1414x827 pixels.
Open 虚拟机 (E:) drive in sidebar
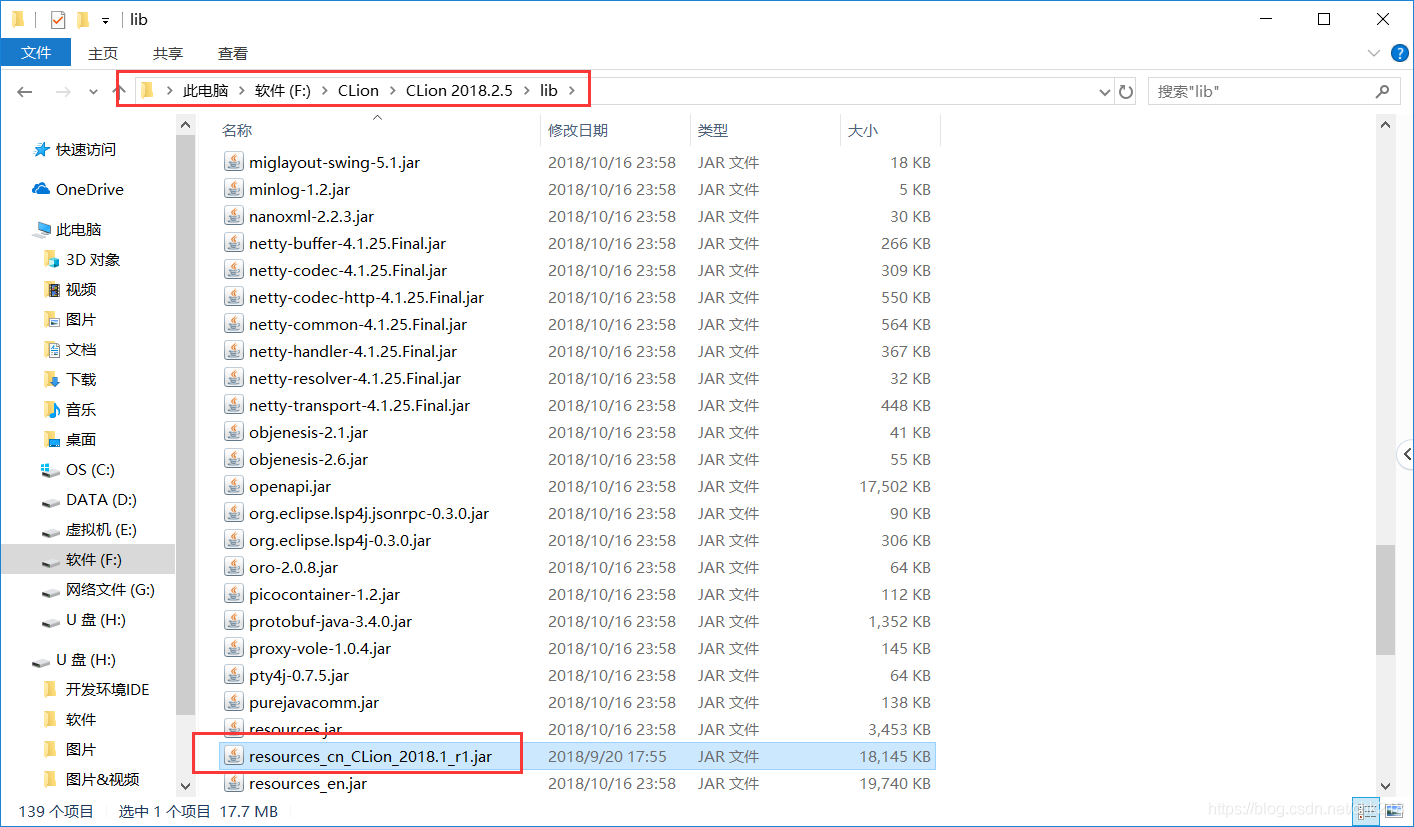click(101, 529)
